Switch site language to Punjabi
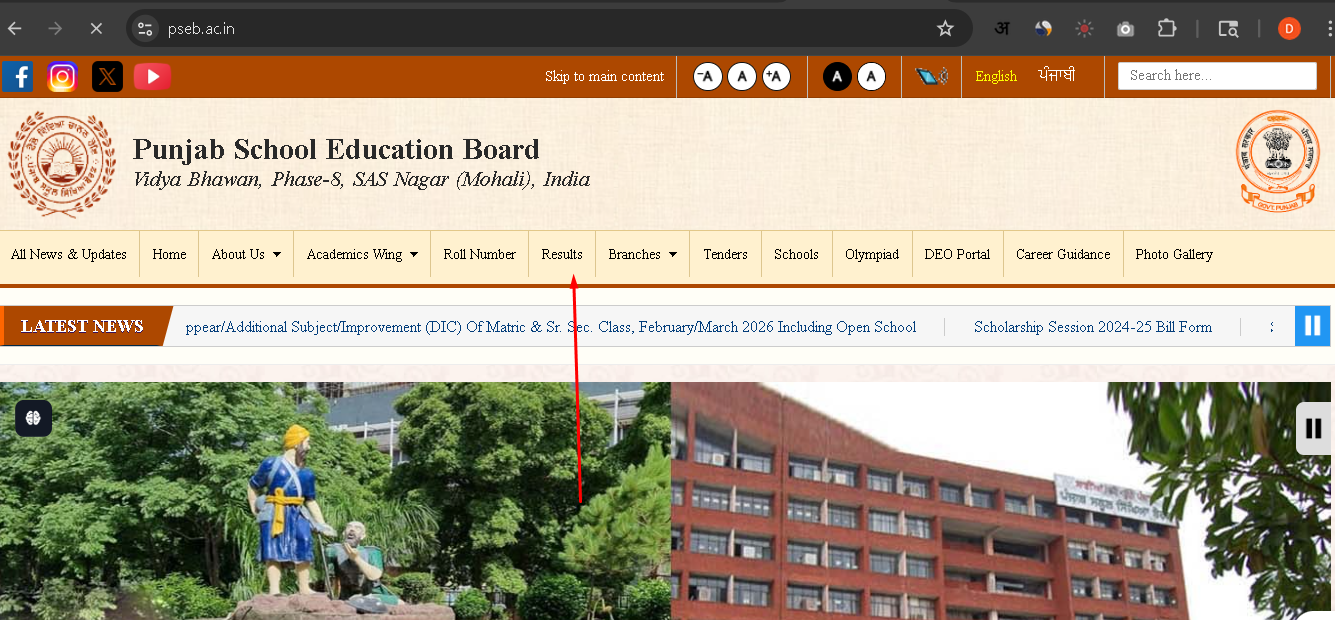This screenshot has height=620, width=1335. [x=1056, y=76]
